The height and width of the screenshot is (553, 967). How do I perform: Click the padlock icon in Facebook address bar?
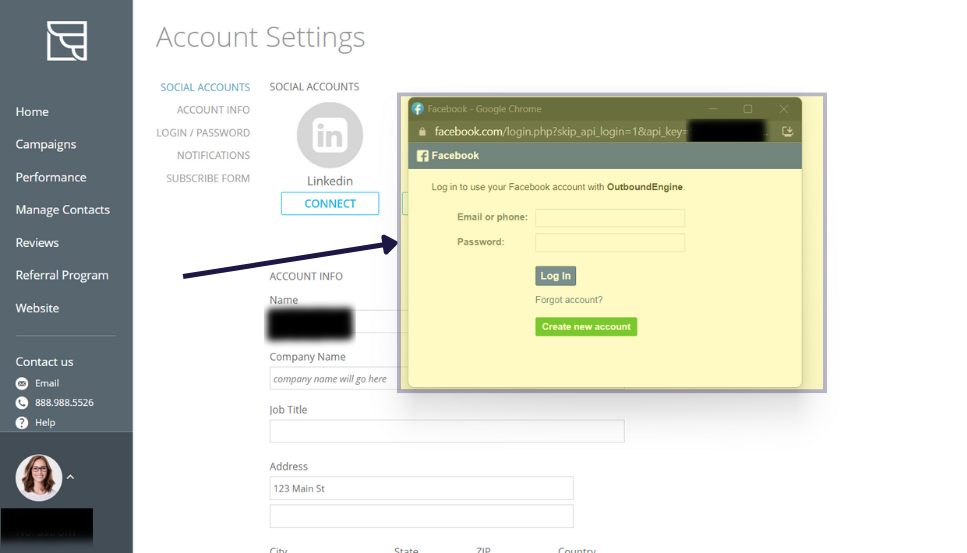coord(422,131)
